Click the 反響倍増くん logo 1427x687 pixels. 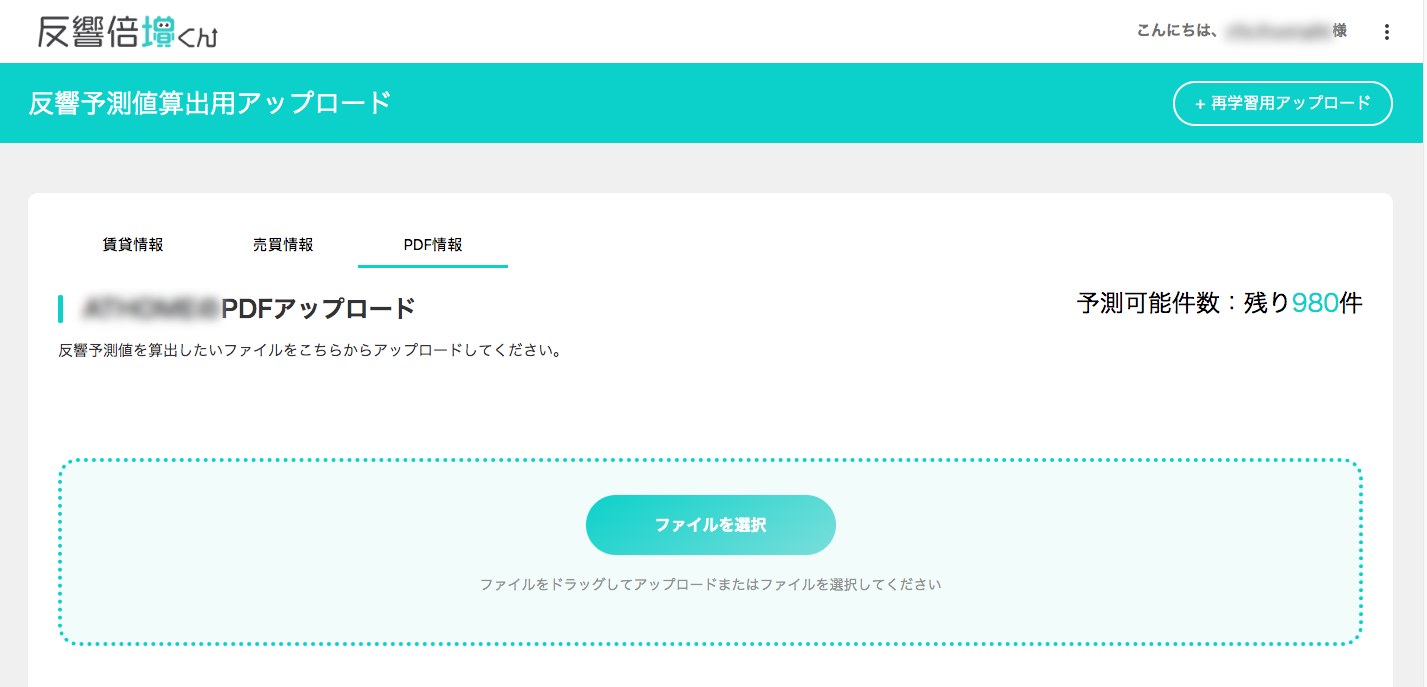pos(128,32)
